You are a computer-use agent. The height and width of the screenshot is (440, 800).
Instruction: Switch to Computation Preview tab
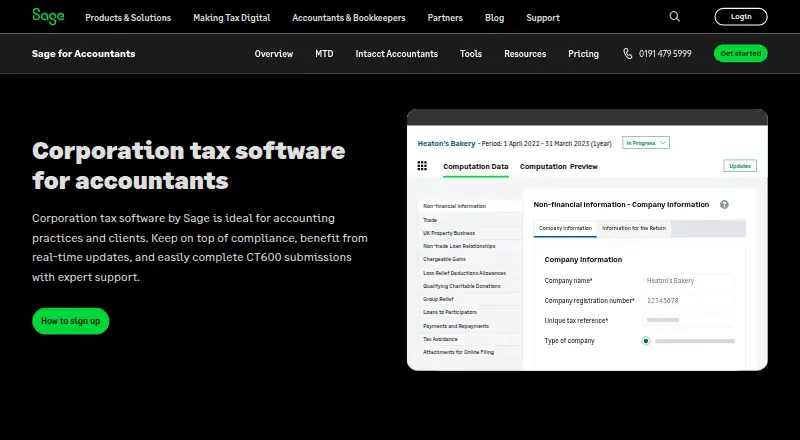[559, 166]
